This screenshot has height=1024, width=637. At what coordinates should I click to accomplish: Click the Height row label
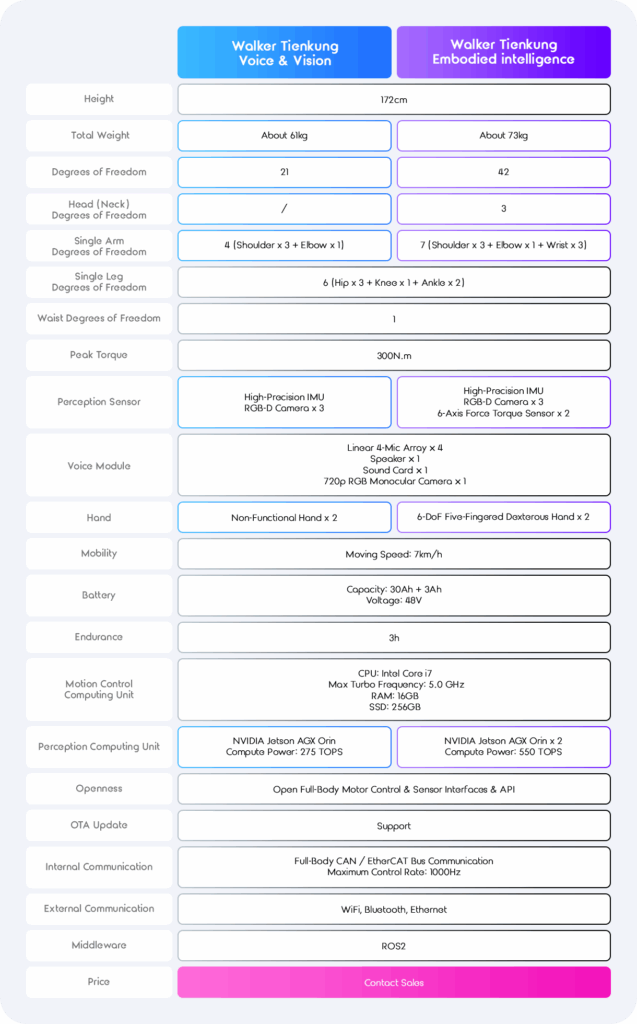click(x=99, y=99)
